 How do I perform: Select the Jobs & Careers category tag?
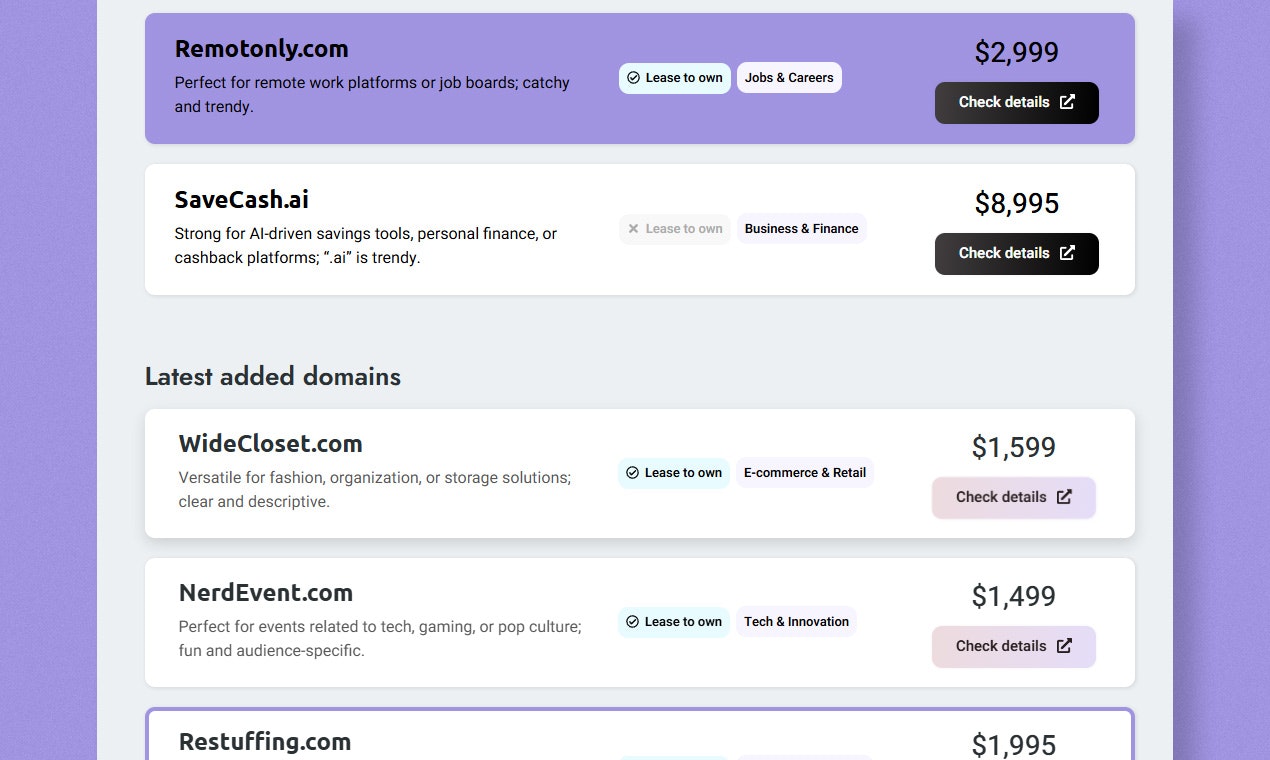click(x=789, y=78)
